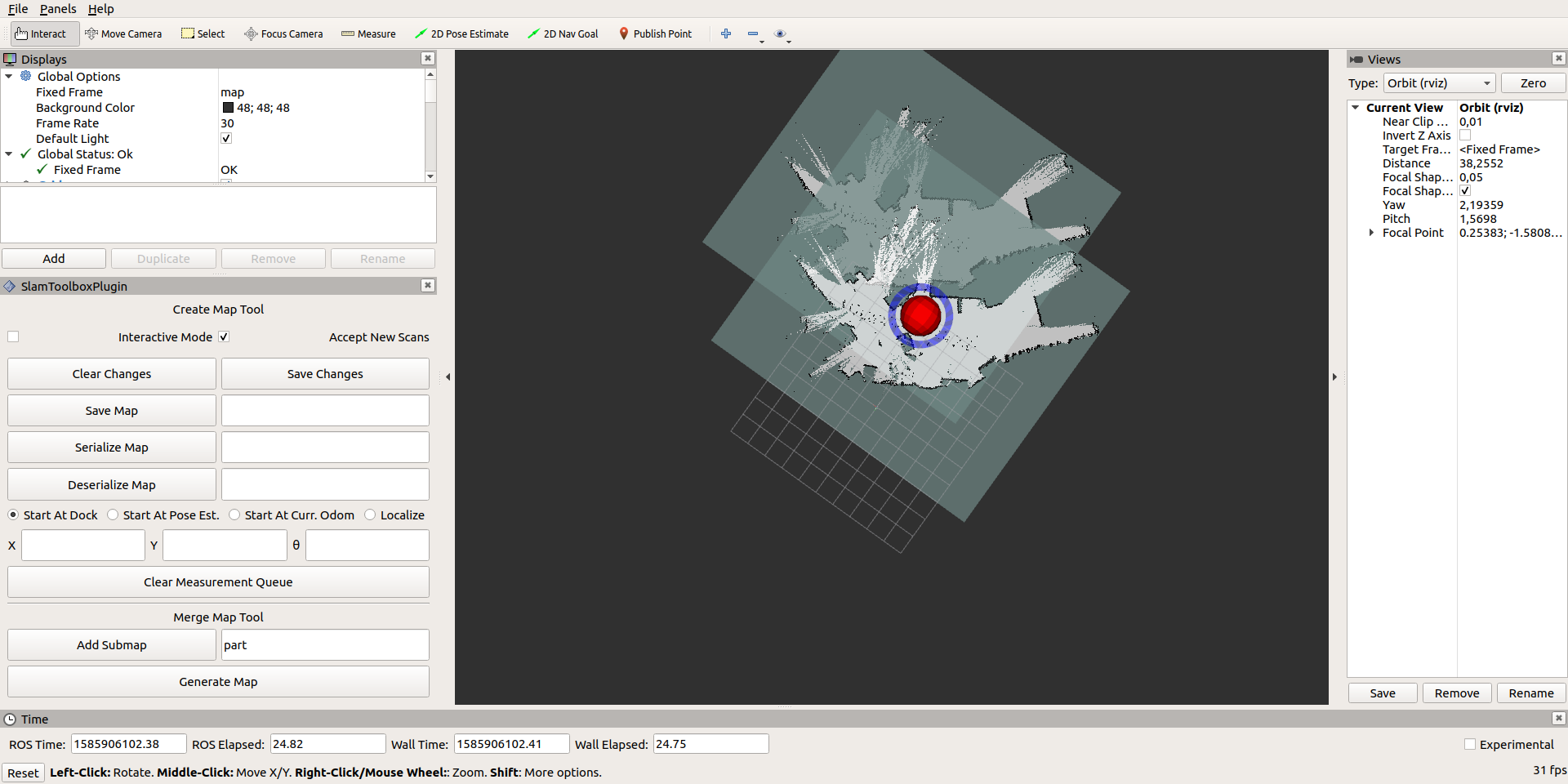
Task: Select the Localize radio button
Action: pos(371,514)
